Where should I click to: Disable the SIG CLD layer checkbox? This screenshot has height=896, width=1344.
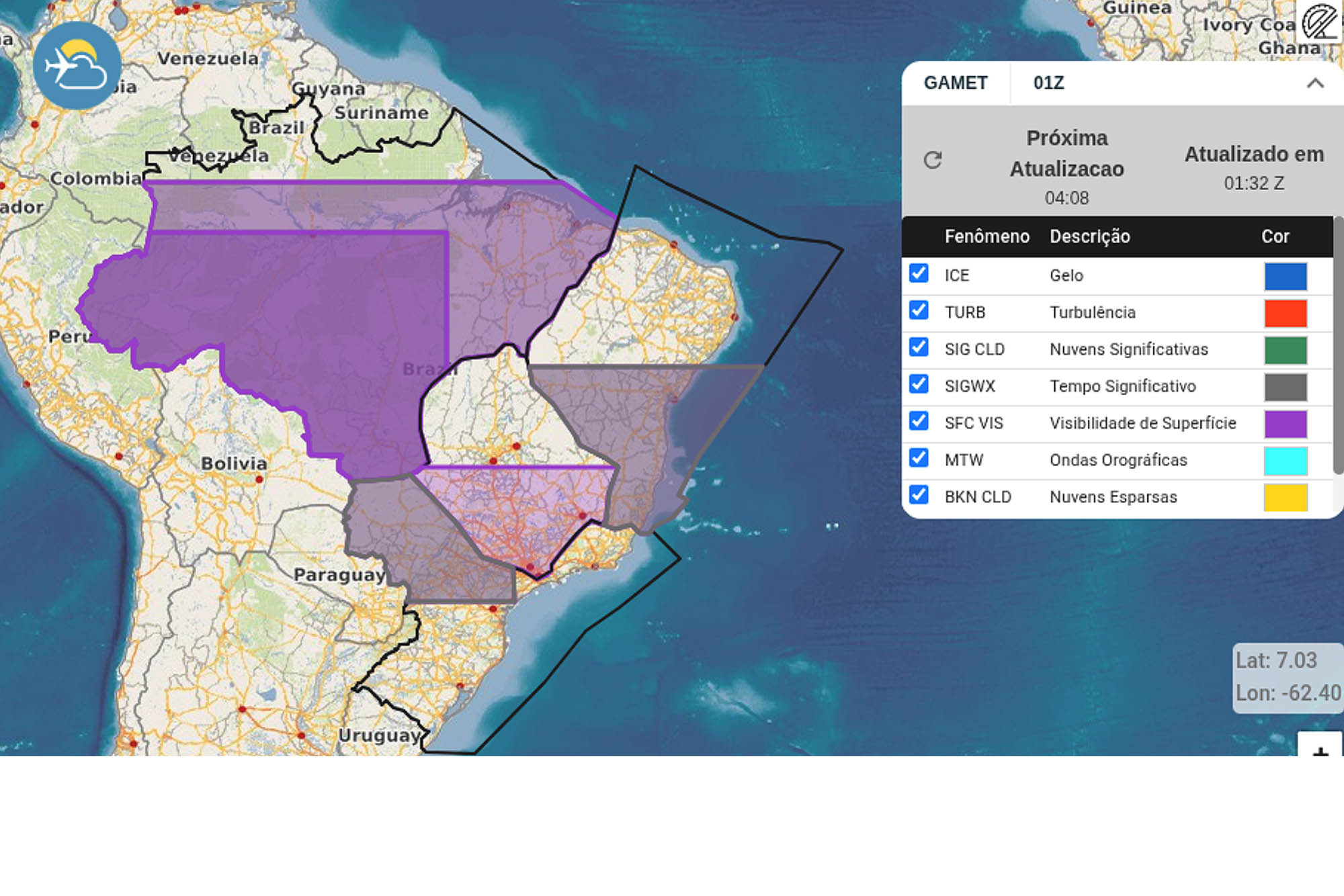[x=919, y=347]
